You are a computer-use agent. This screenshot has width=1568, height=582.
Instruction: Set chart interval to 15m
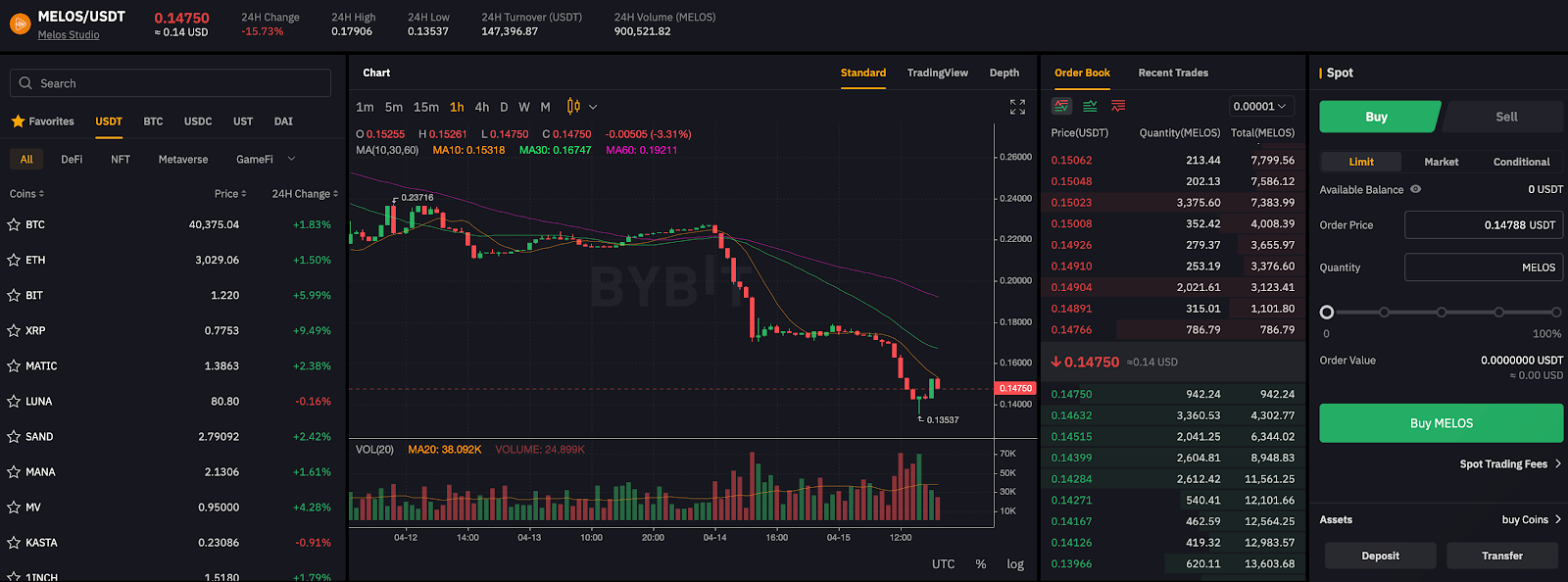click(x=426, y=107)
